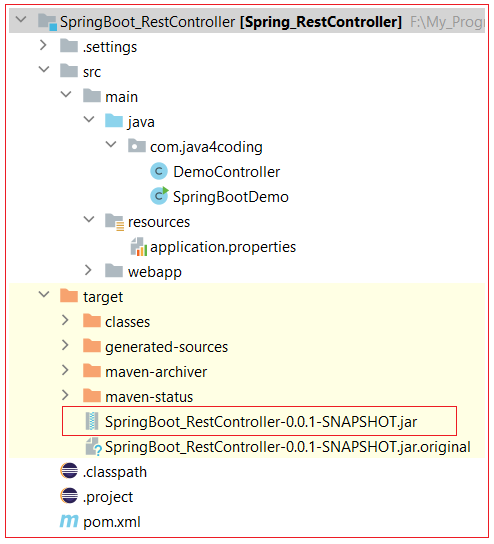Collapse the SpringBoot_RestController project node

(21, 19)
